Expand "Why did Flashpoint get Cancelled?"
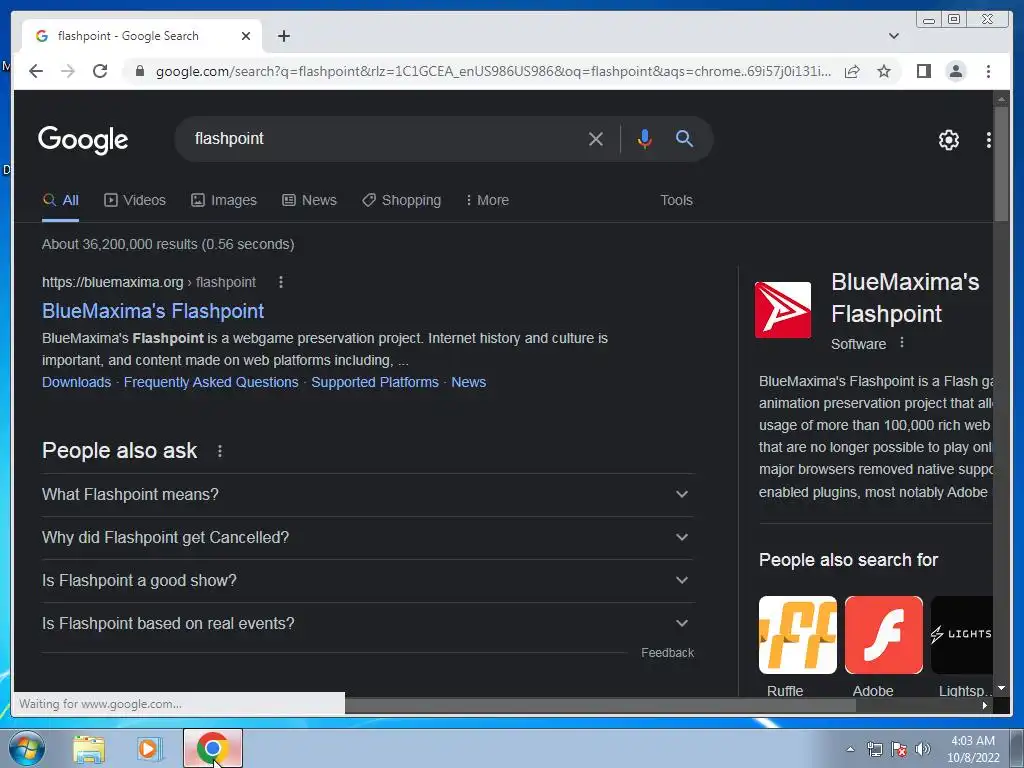Screen dimensions: 1024x768 (368, 537)
